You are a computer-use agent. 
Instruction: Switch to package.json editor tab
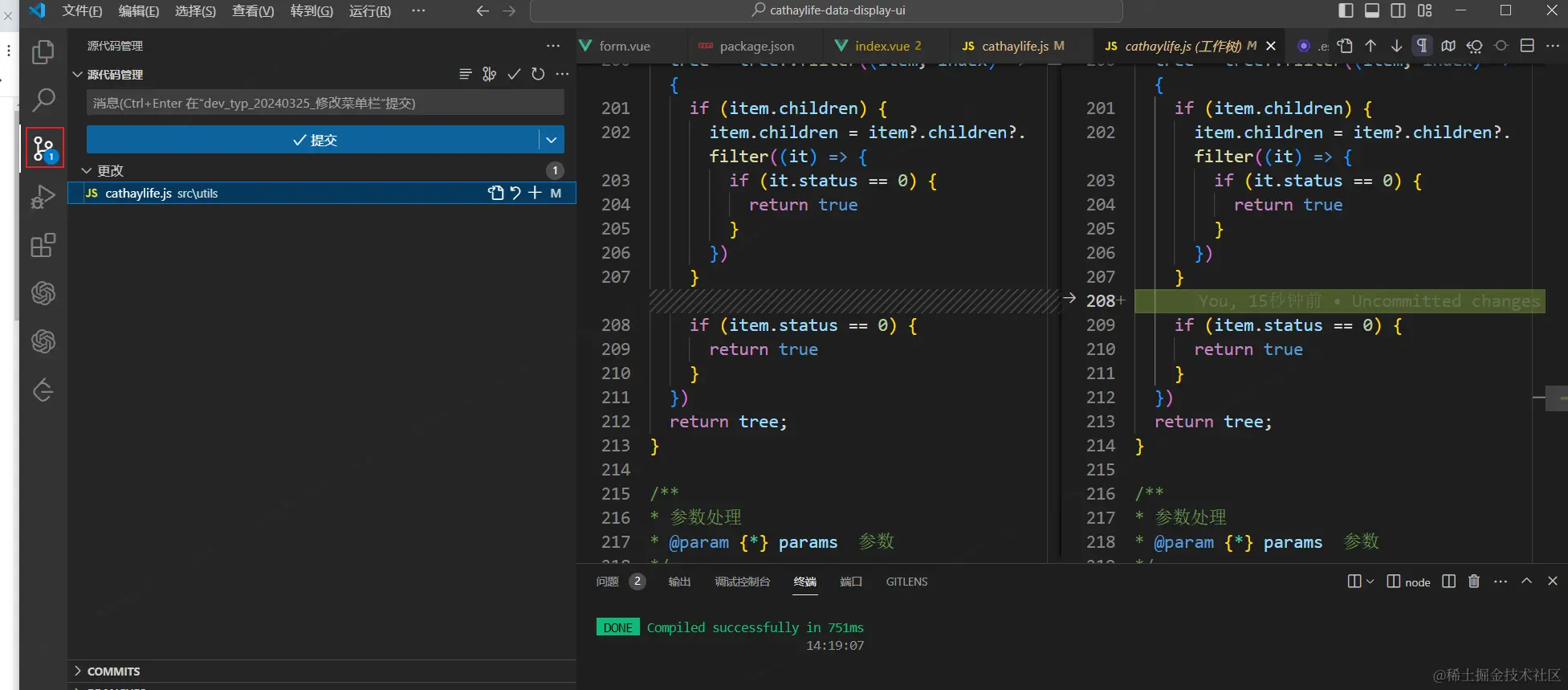coord(756,47)
